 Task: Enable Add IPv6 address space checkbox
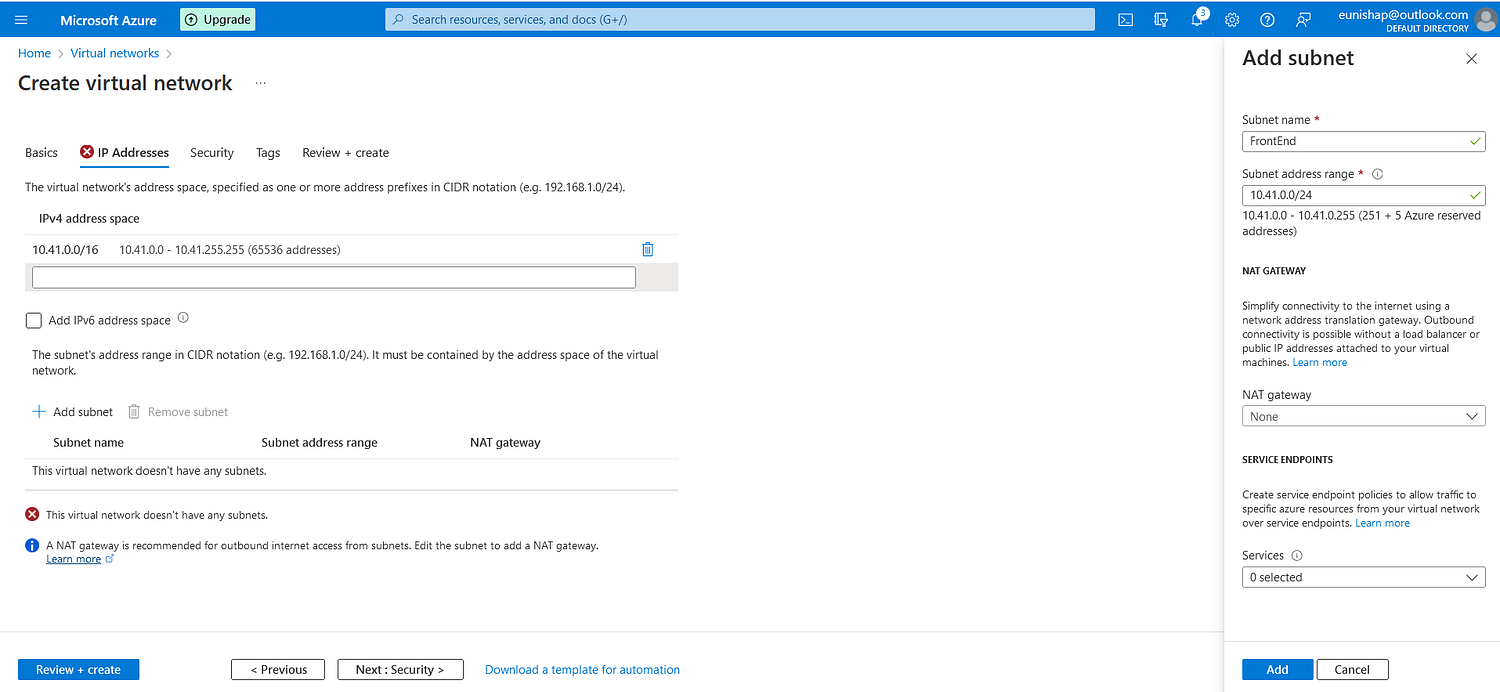tap(34, 320)
